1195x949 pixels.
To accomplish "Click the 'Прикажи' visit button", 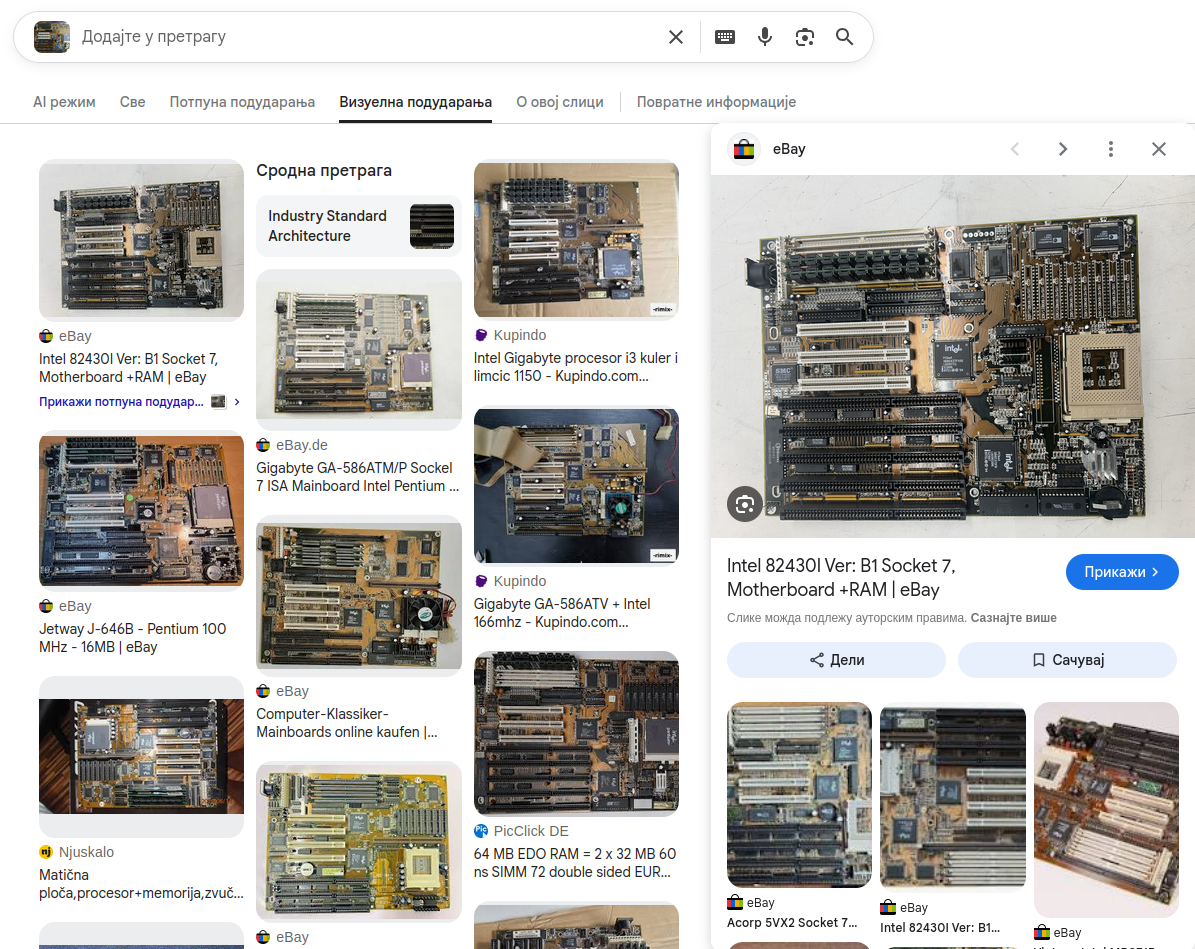I will [1122, 572].
